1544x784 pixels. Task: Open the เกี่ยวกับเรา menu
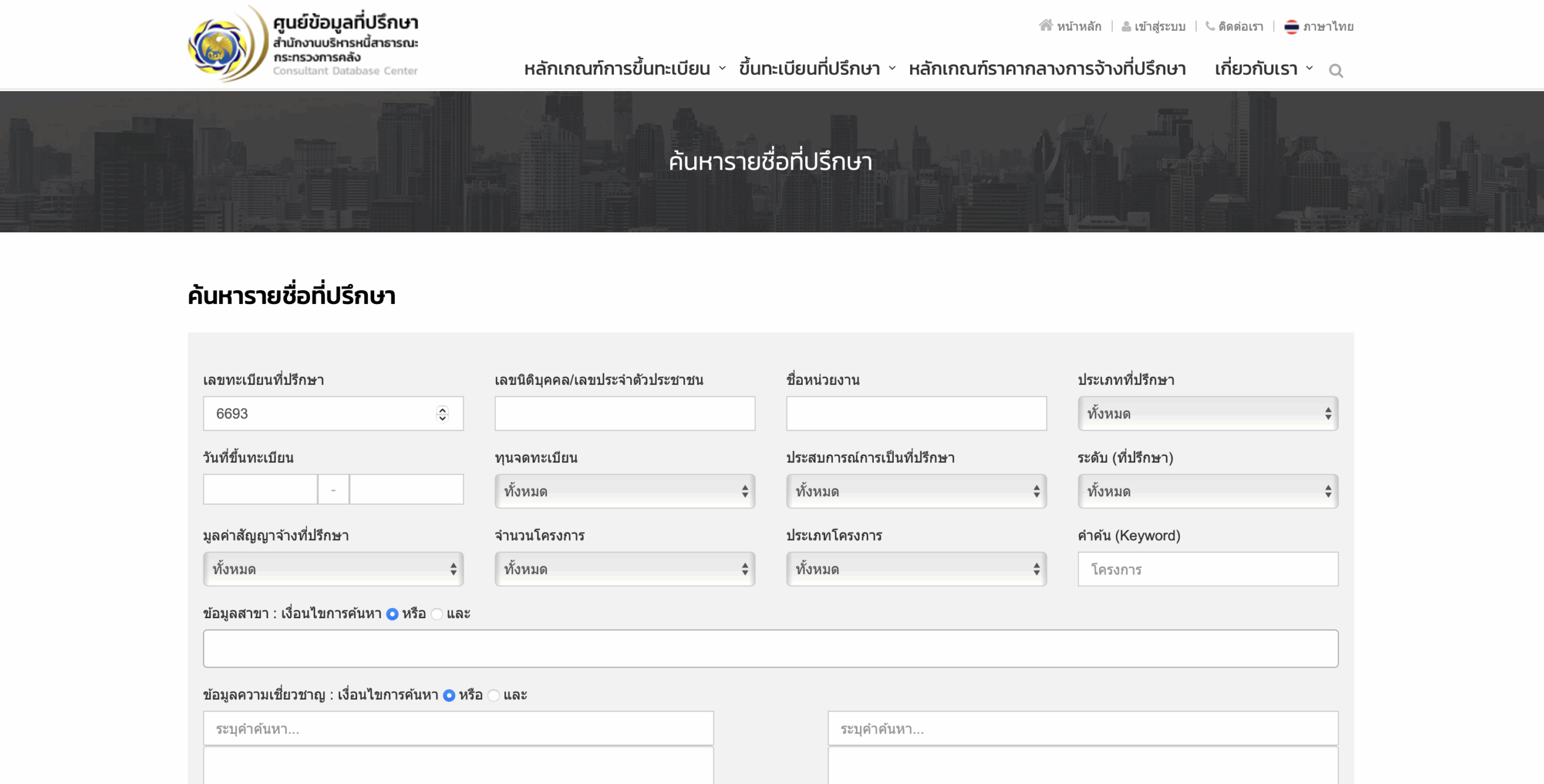coord(1256,69)
